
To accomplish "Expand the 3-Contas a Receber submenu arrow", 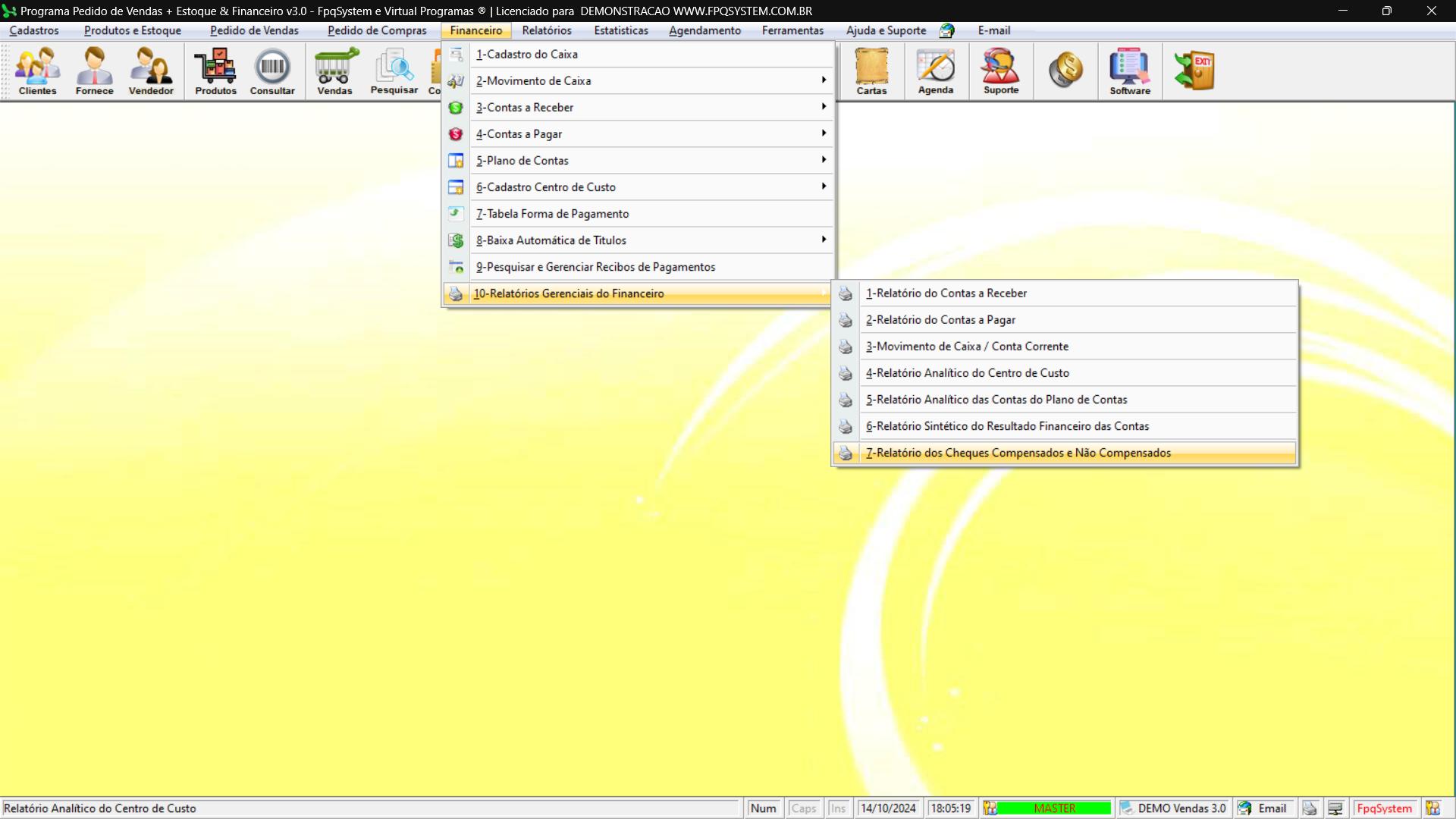I will tap(824, 107).
